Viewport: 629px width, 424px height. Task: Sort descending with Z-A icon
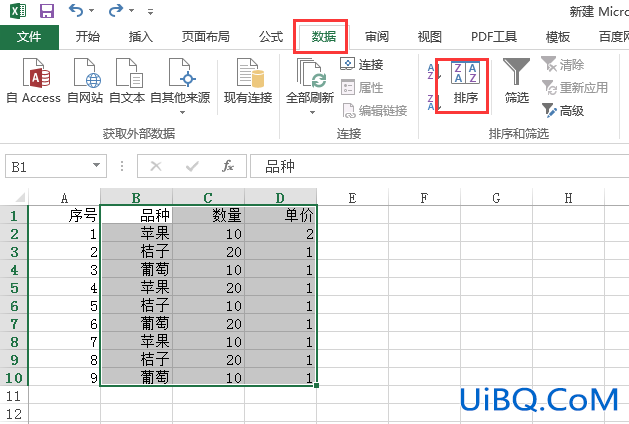(x=433, y=102)
